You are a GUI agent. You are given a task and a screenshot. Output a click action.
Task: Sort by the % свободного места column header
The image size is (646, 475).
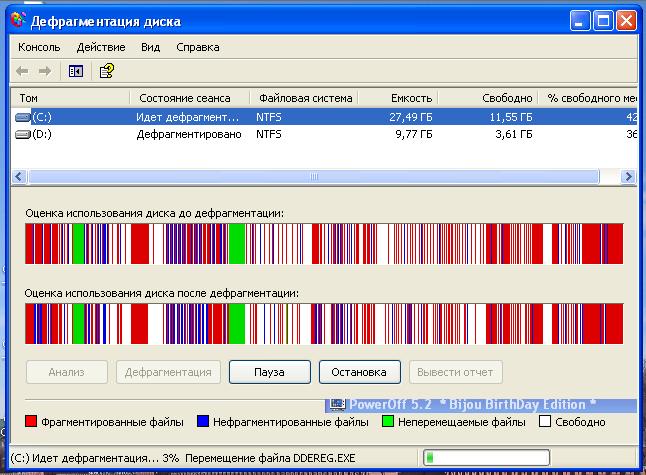coord(588,98)
